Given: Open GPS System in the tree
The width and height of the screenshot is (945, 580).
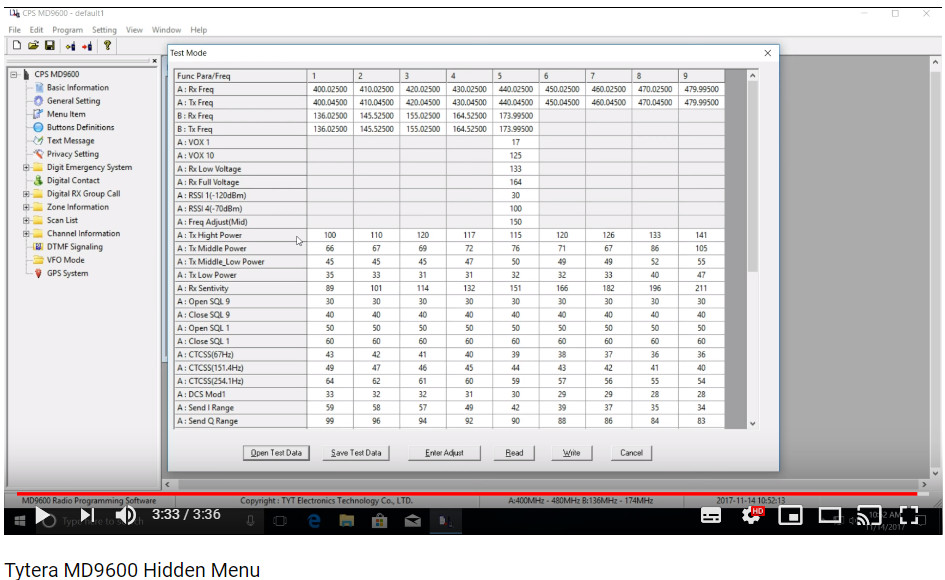Looking at the screenshot, I should (68, 273).
